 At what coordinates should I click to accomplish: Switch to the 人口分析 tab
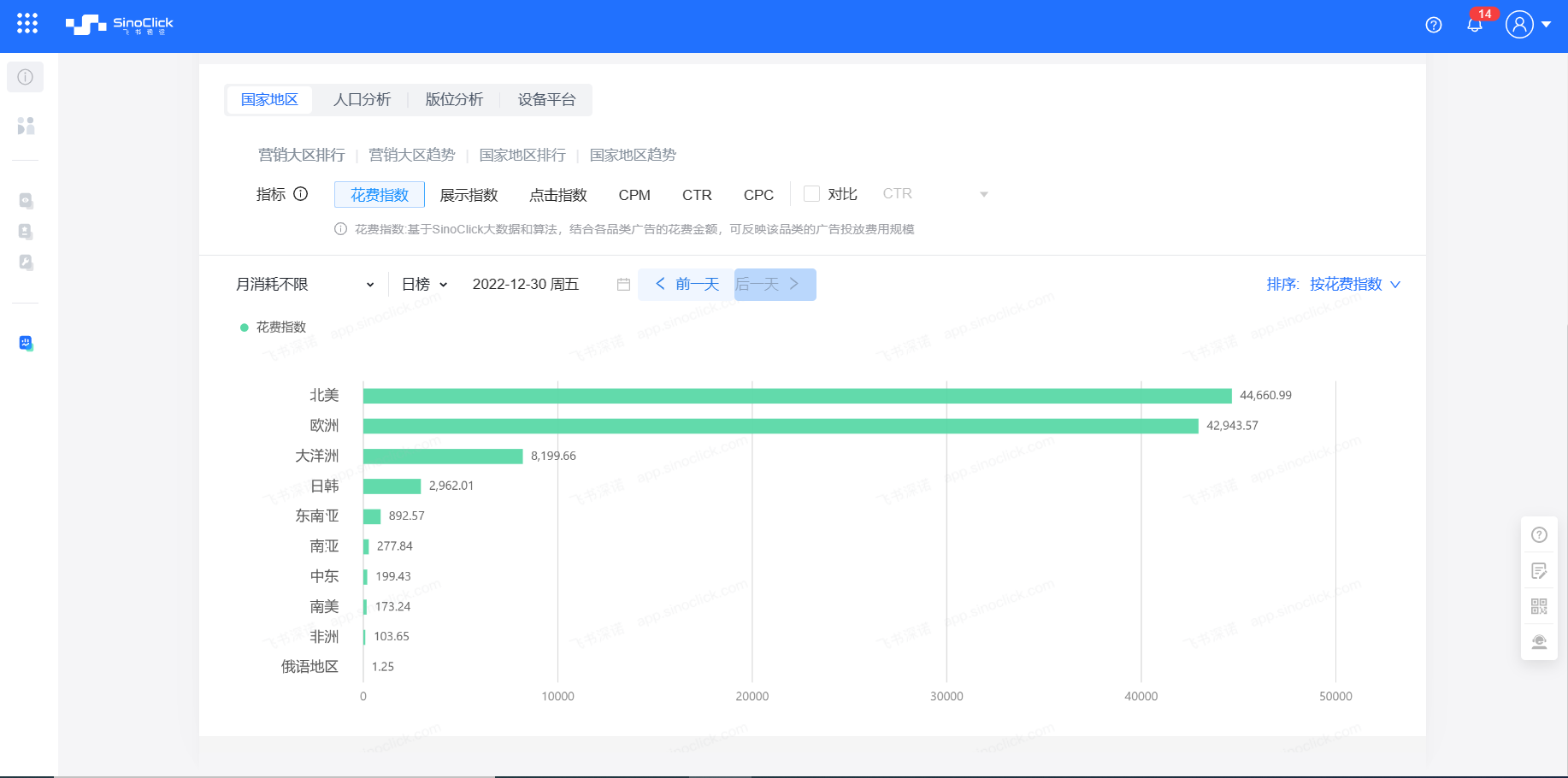(x=362, y=100)
